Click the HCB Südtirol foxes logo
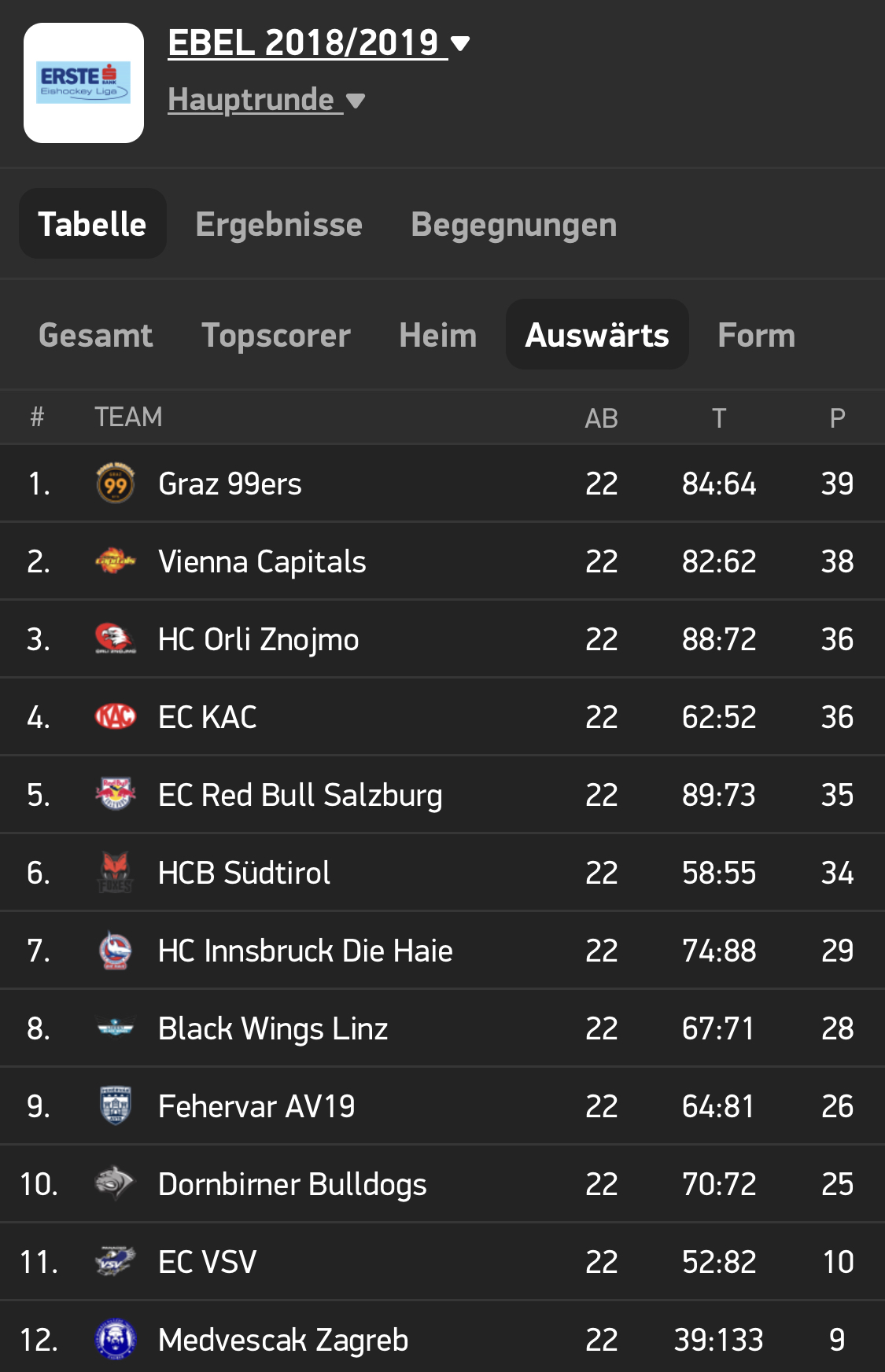The height and width of the screenshot is (1372, 885). (x=115, y=873)
